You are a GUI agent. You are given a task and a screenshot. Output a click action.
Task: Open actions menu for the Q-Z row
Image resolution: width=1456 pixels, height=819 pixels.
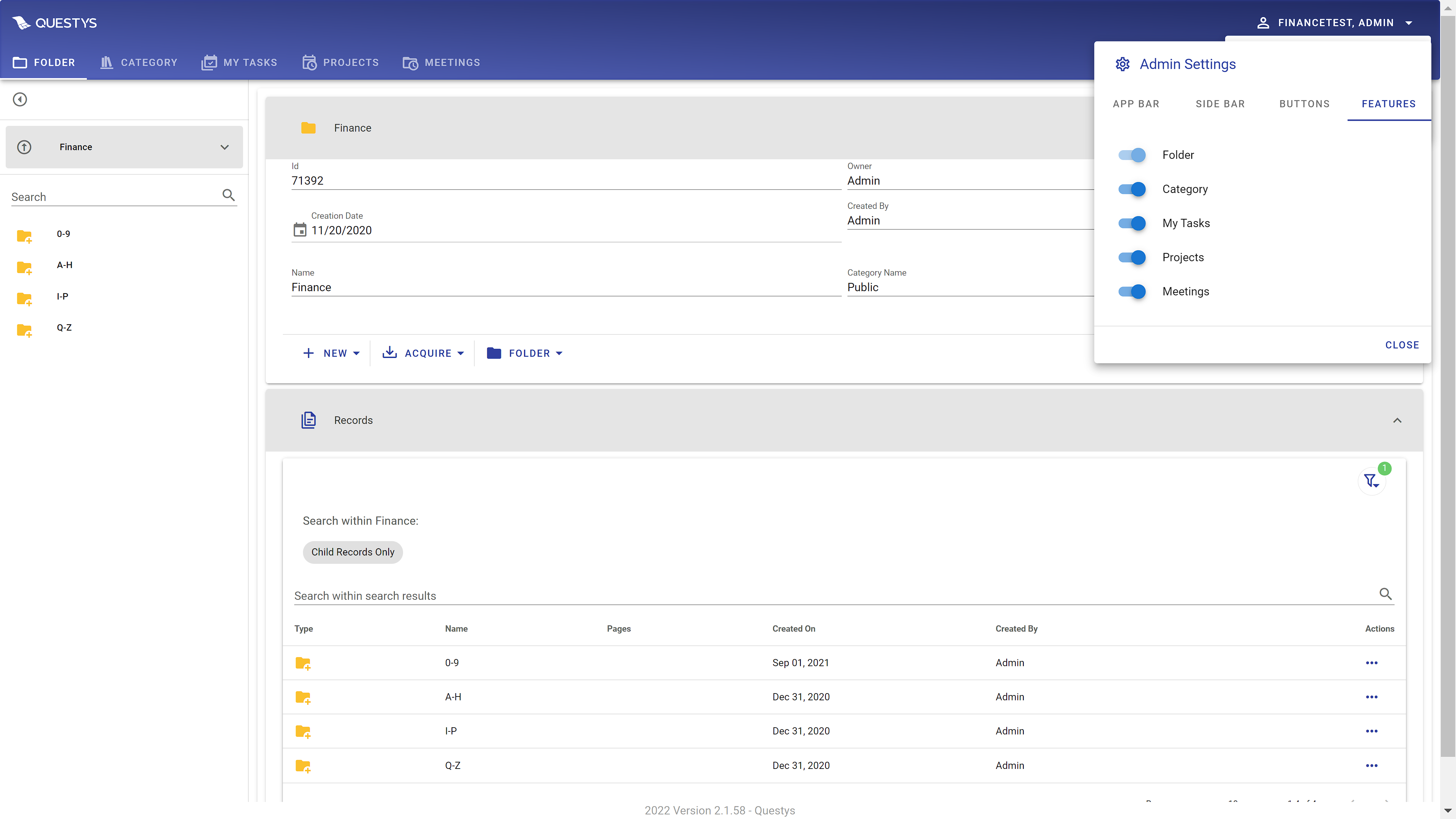pyautogui.click(x=1372, y=765)
